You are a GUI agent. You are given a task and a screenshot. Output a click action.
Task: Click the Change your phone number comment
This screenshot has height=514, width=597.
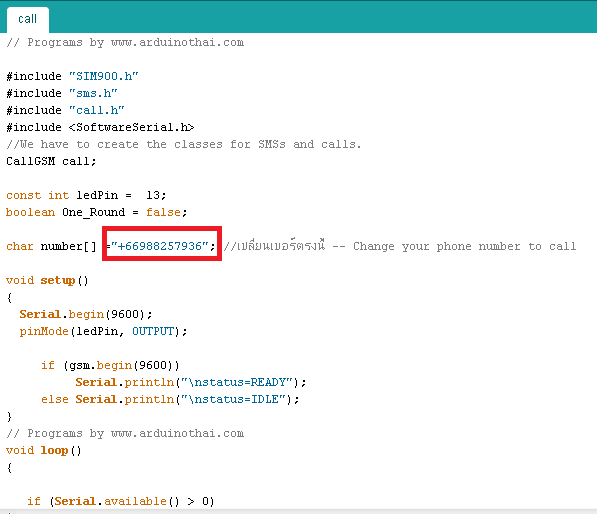coord(400,246)
